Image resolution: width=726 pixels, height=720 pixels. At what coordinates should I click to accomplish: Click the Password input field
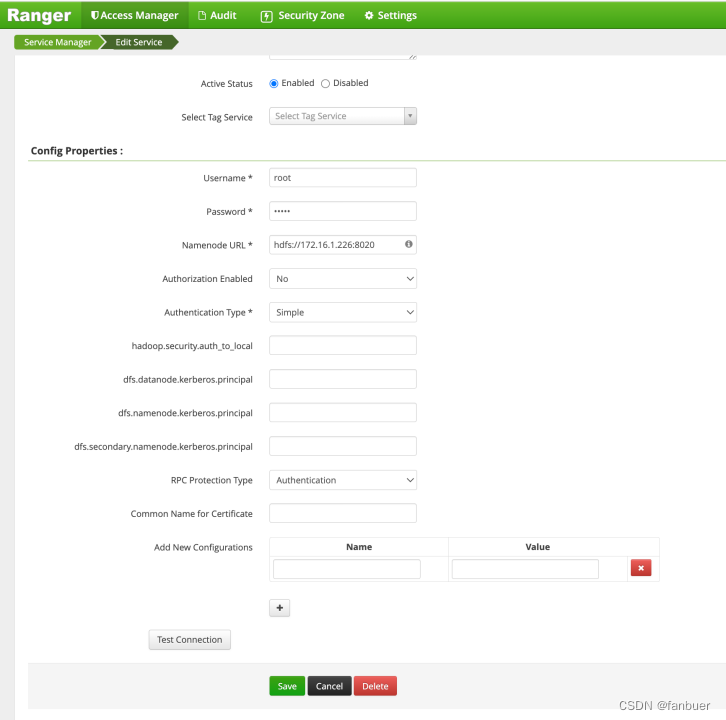click(343, 211)
